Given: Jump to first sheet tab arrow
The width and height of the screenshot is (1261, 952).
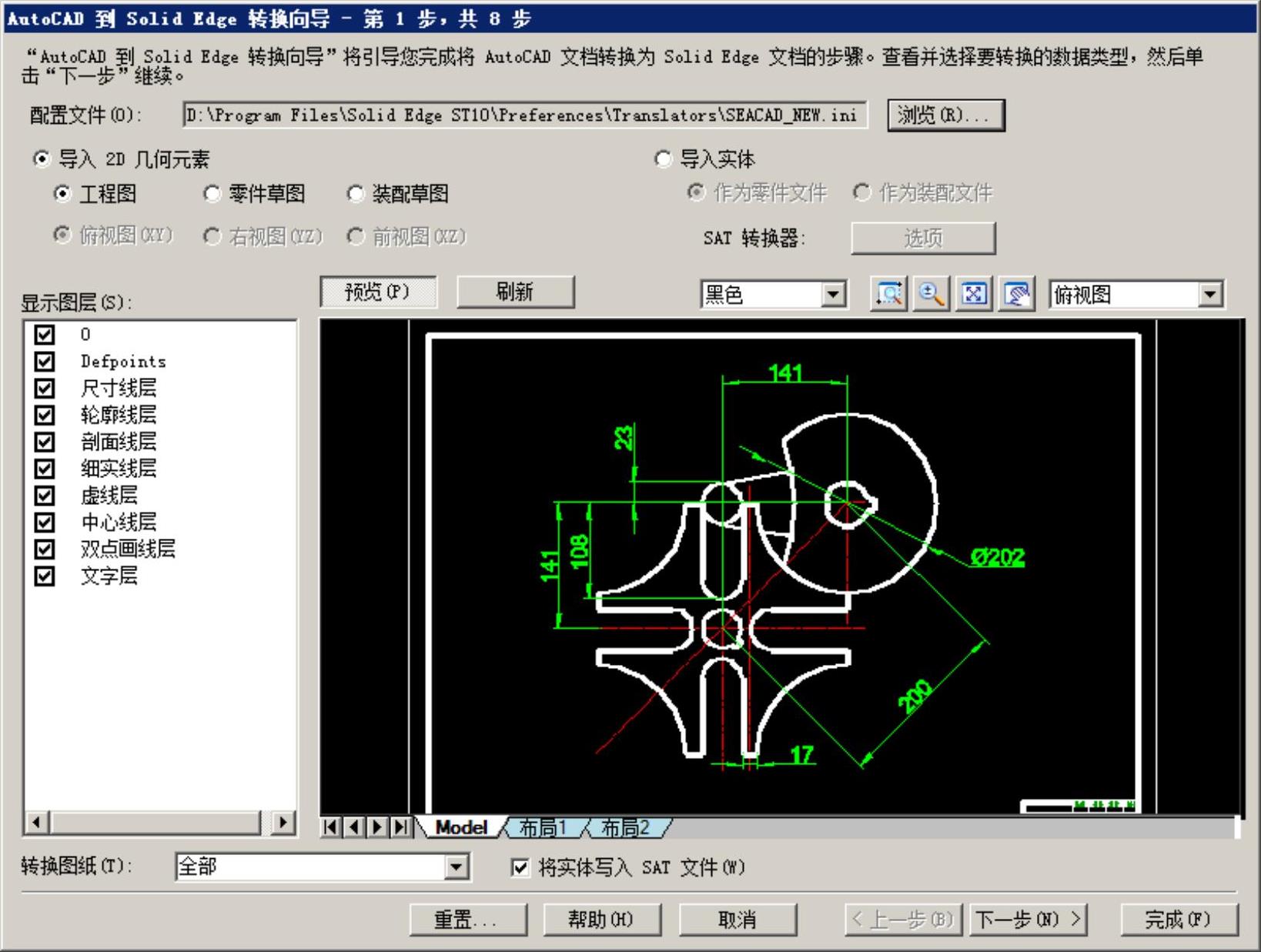Looking at the screenshot, I should tap(330, 827).
